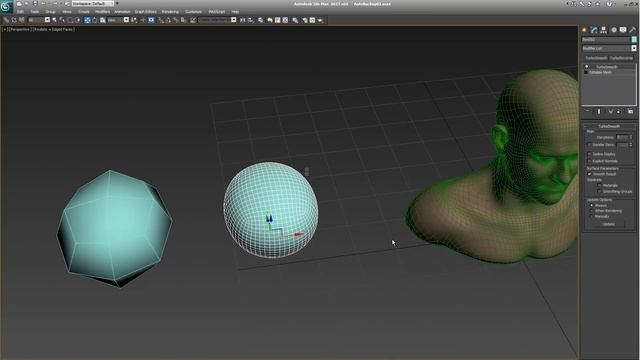
Task: Click the Save File icon in quick access toolbar
Action: click(35, 4)
